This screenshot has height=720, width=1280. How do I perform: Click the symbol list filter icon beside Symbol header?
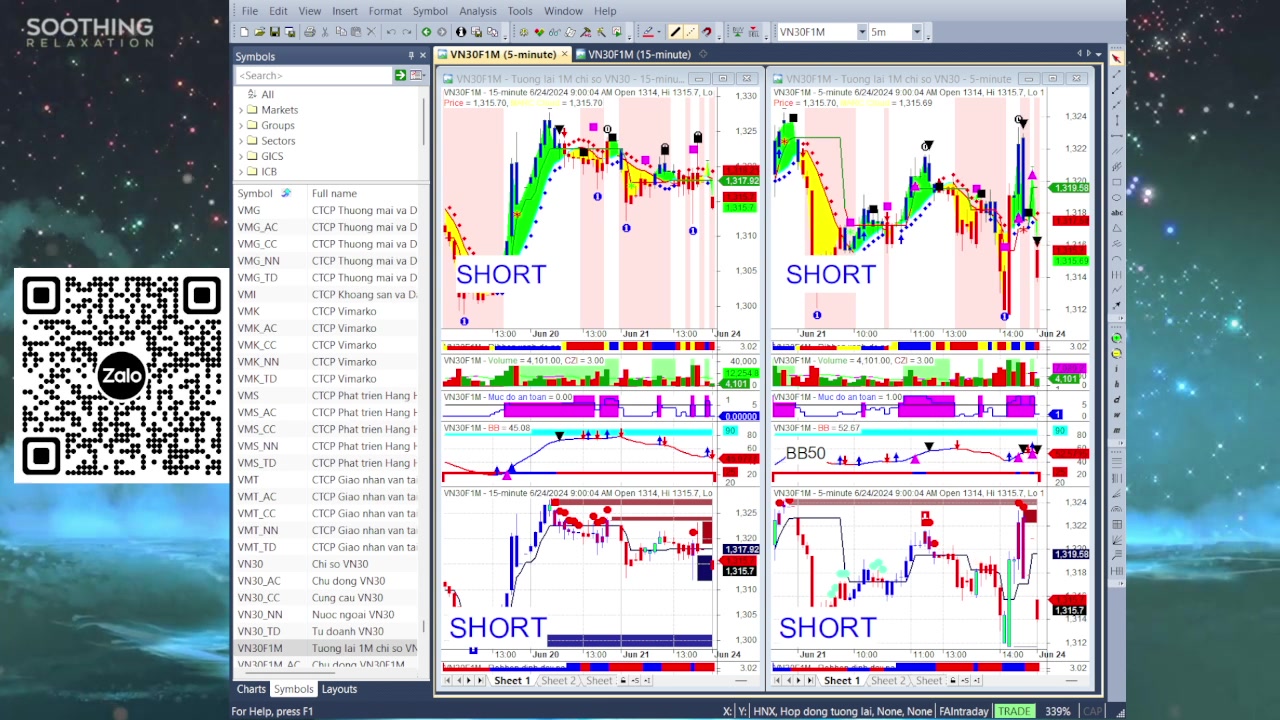tap(286, 193)
